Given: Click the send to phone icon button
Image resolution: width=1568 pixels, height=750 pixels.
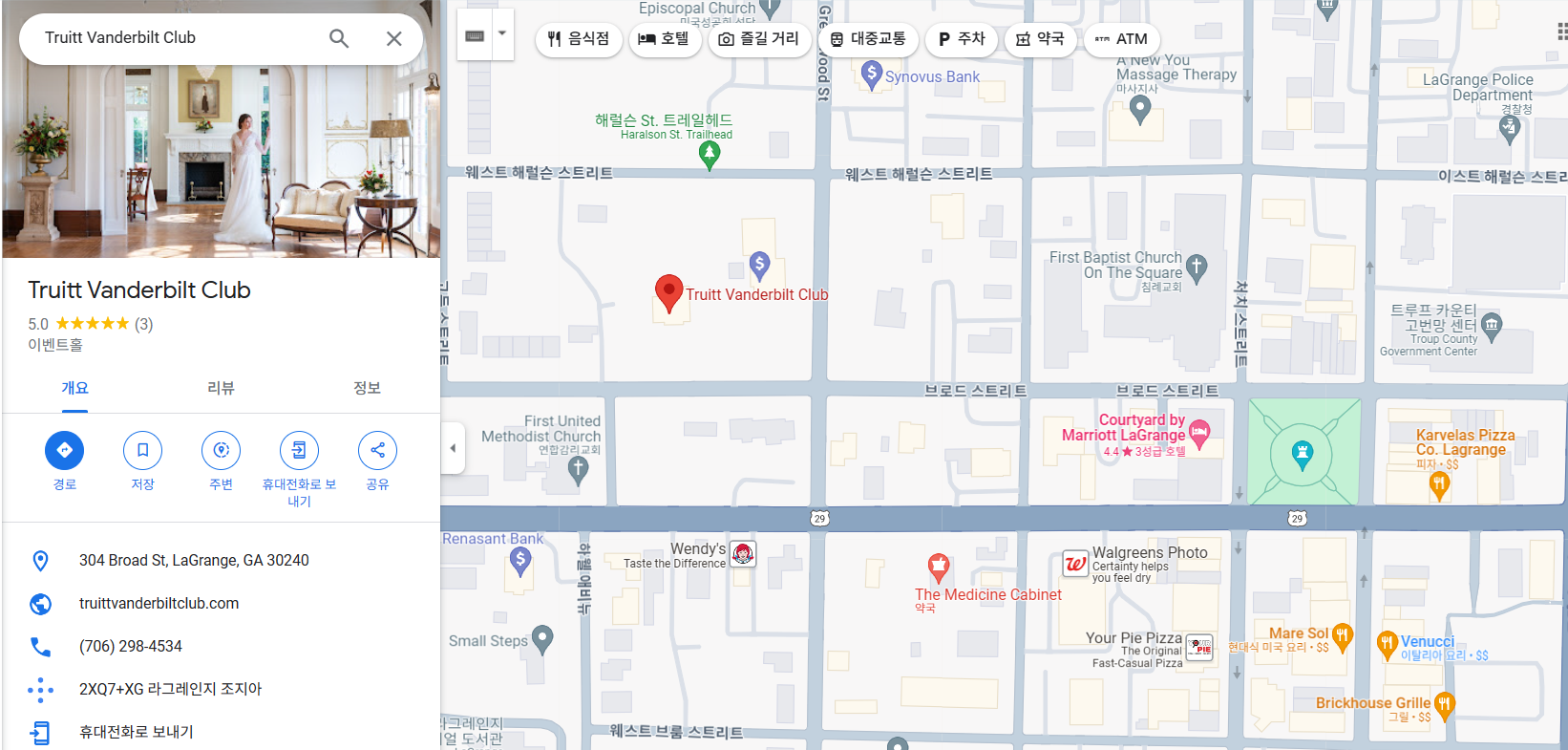Looking at the screenshot, I should coord(299,450).
